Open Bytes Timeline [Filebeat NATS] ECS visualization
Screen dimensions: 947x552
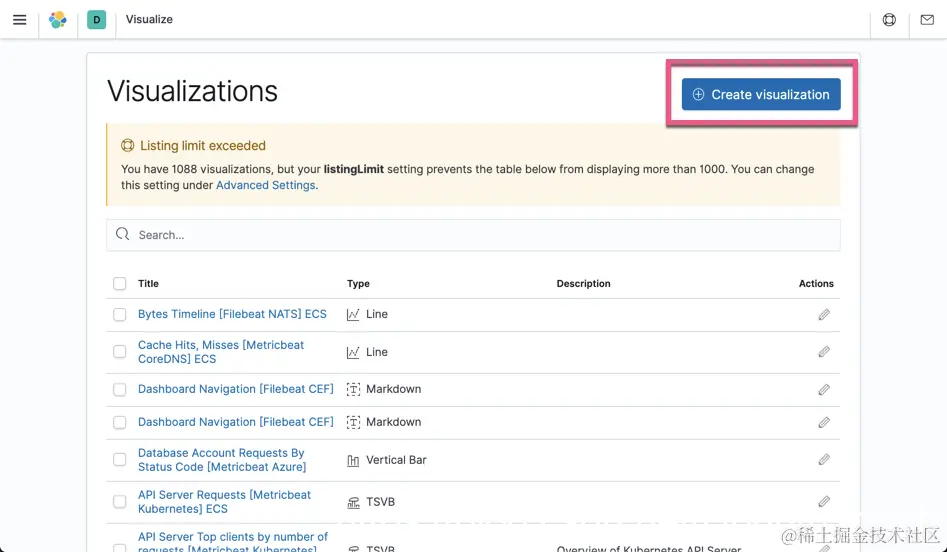232,314
